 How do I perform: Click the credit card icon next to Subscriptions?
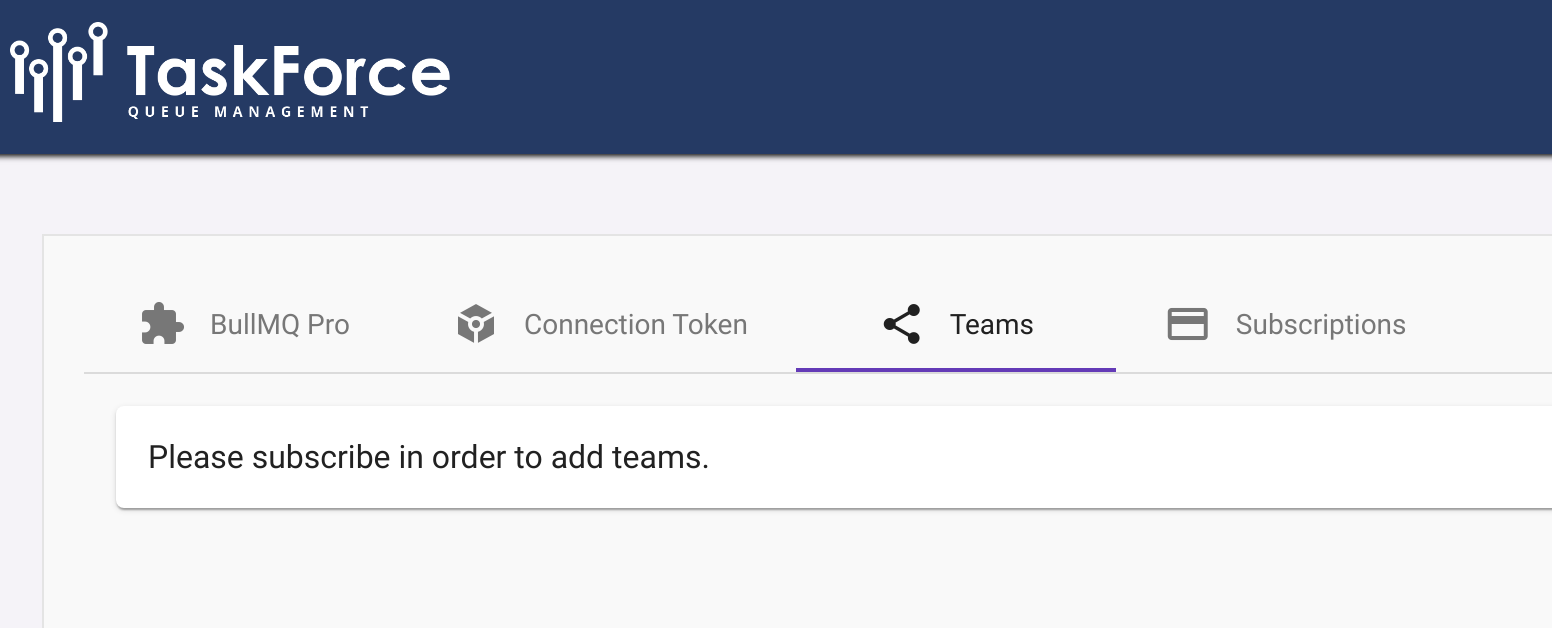[x=1188, y=324]
